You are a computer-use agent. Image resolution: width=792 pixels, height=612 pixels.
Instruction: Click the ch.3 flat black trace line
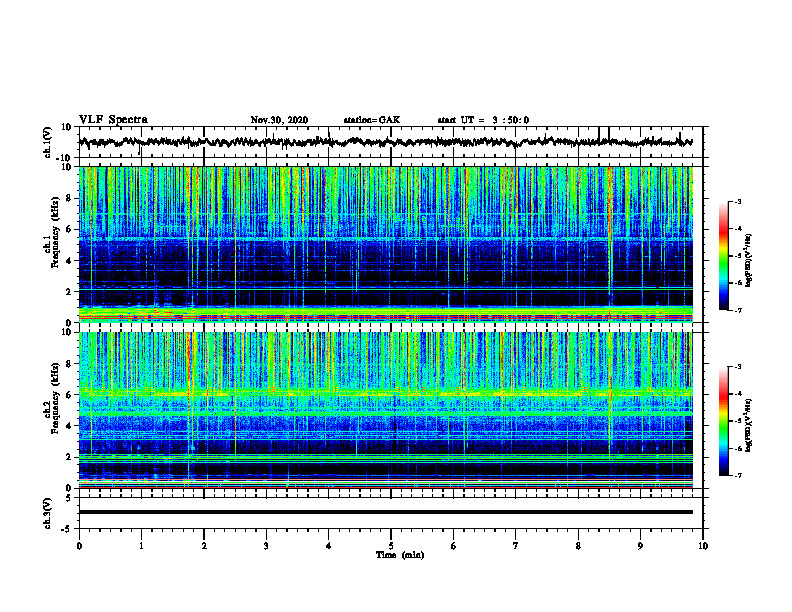point(385,512)
